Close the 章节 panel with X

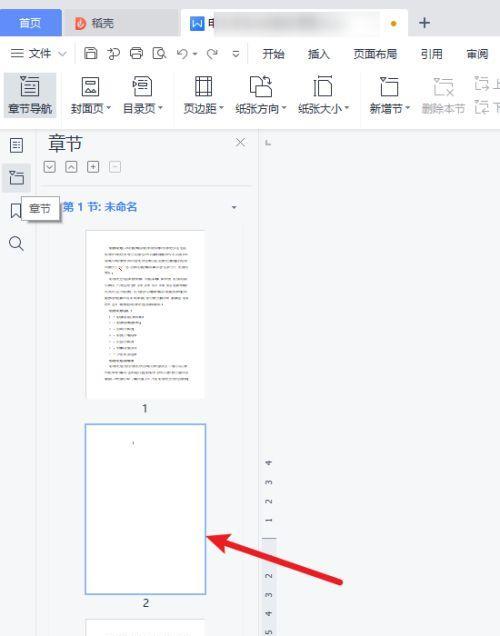[x=240, y=142]
